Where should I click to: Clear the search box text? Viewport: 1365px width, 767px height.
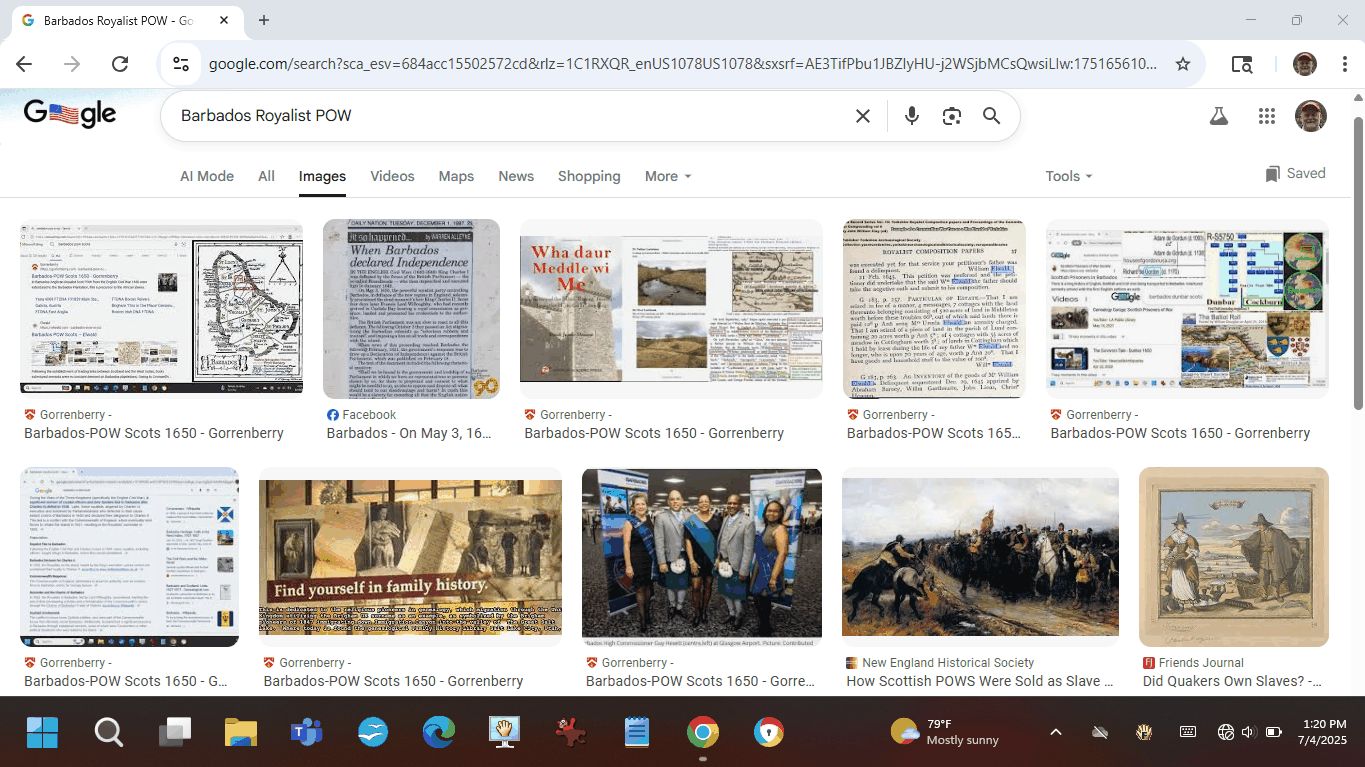pyautogui.click(x=862, y=116)
